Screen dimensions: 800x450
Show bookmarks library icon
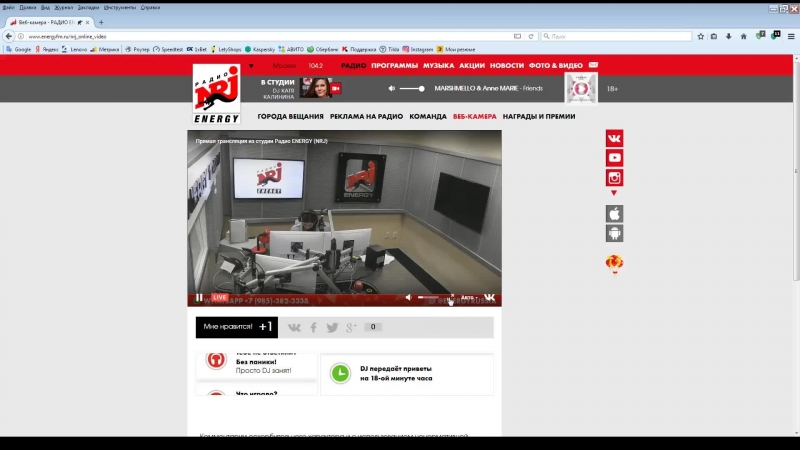point(714,36)
